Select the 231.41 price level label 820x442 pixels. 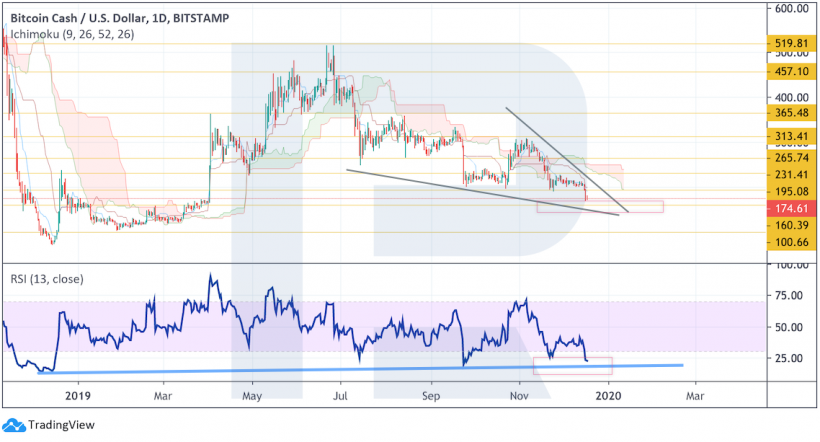[x=791, y=175]
